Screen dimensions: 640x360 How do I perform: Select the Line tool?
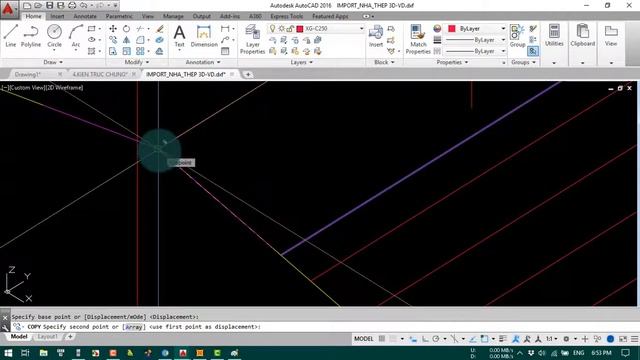pyautogui.click(x=11, y=35)
